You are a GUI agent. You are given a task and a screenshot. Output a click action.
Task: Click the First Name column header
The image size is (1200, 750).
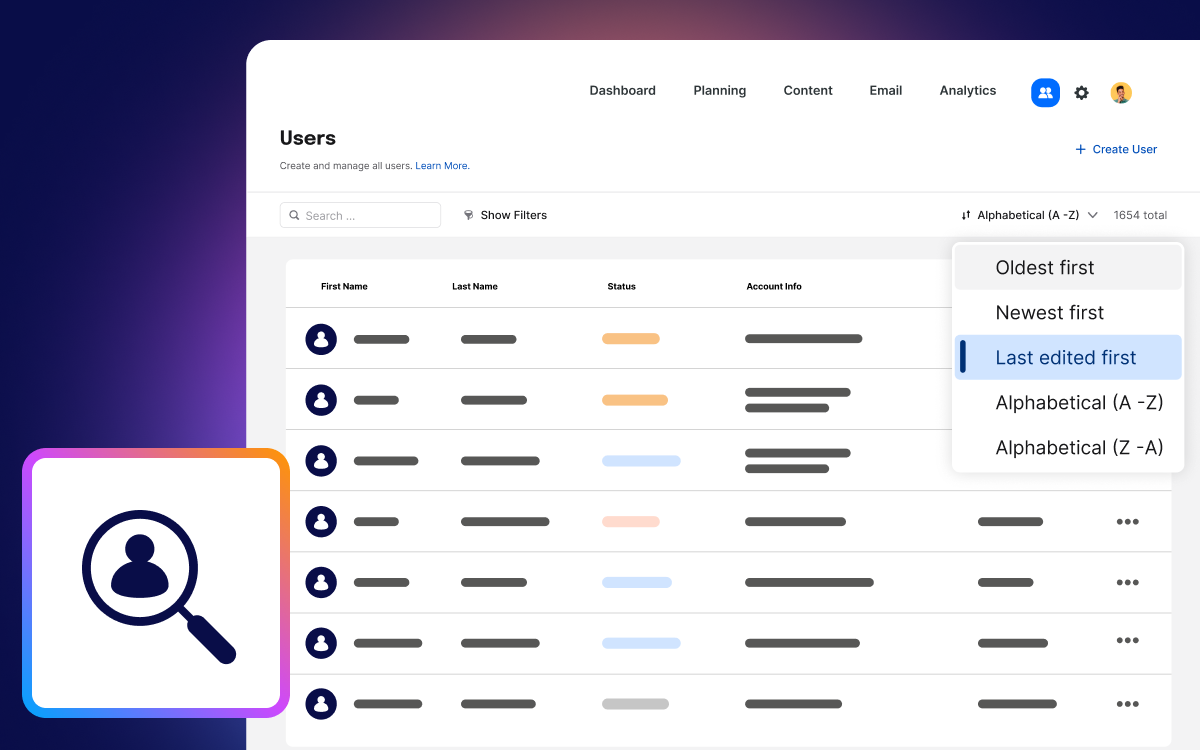(344, 287)
